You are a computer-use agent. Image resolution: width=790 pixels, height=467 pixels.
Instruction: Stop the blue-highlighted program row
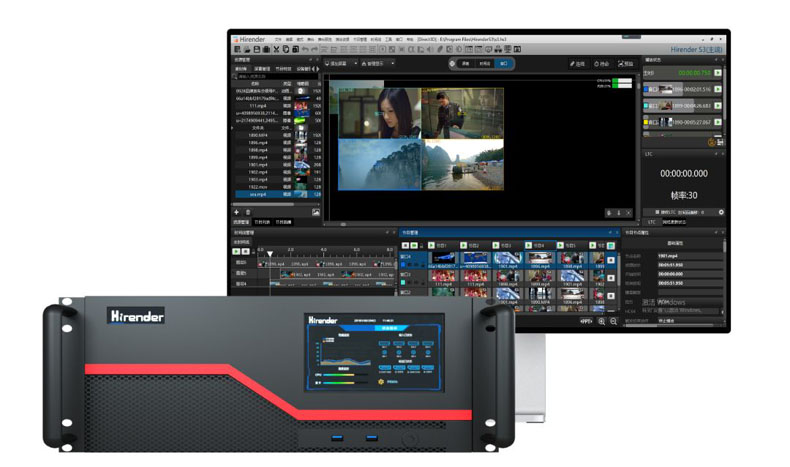[611, 260]
